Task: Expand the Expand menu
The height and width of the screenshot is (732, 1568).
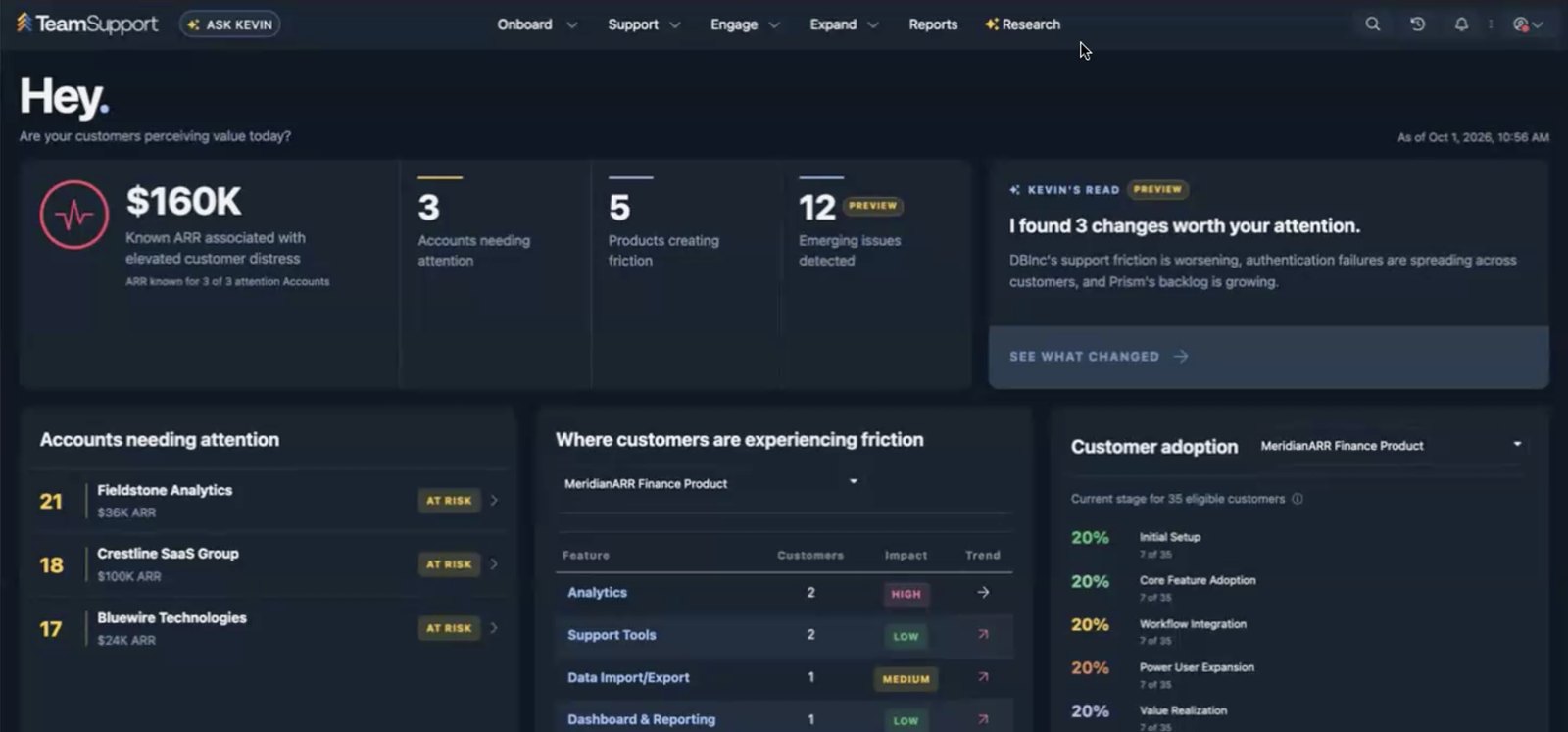Action: click(844, 24)
